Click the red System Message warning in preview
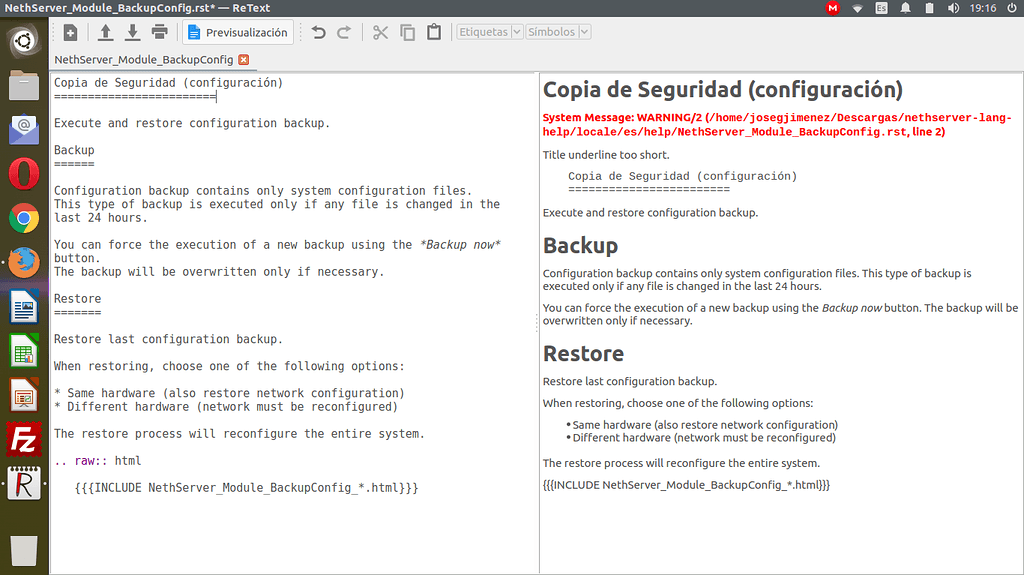 point(776,124)
